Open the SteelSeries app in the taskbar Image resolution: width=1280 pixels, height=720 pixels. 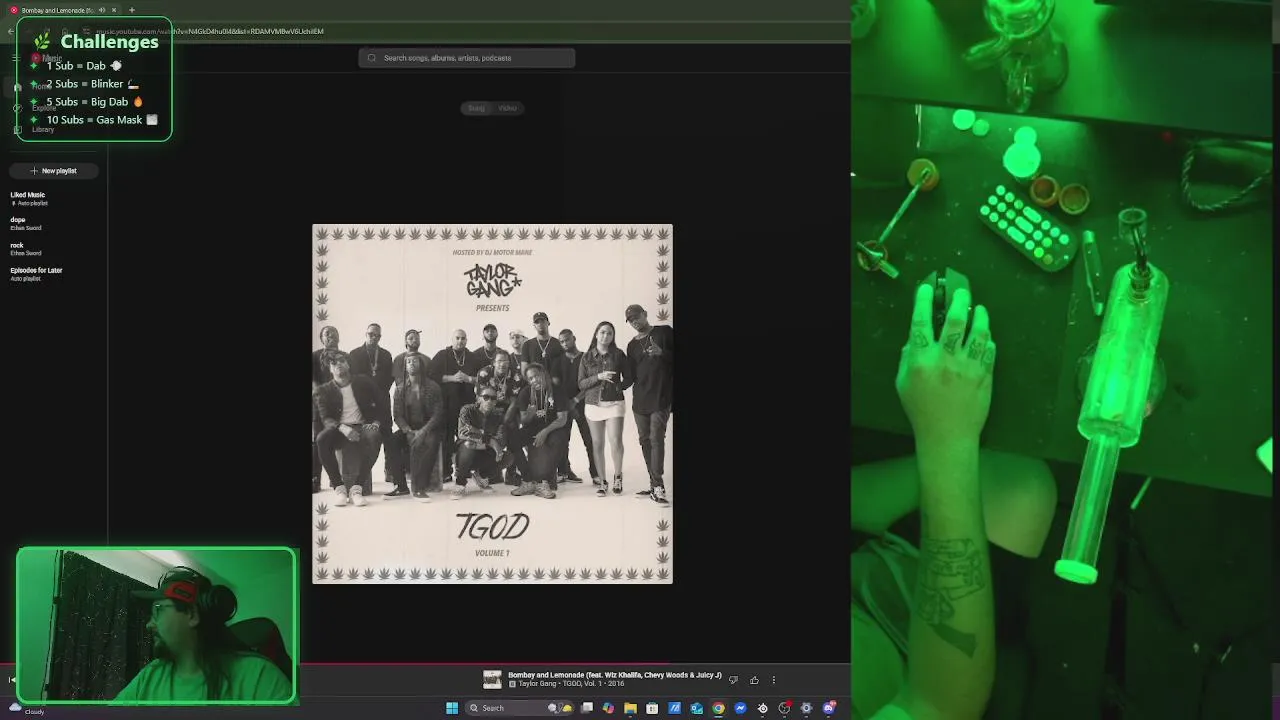[762, 708]
